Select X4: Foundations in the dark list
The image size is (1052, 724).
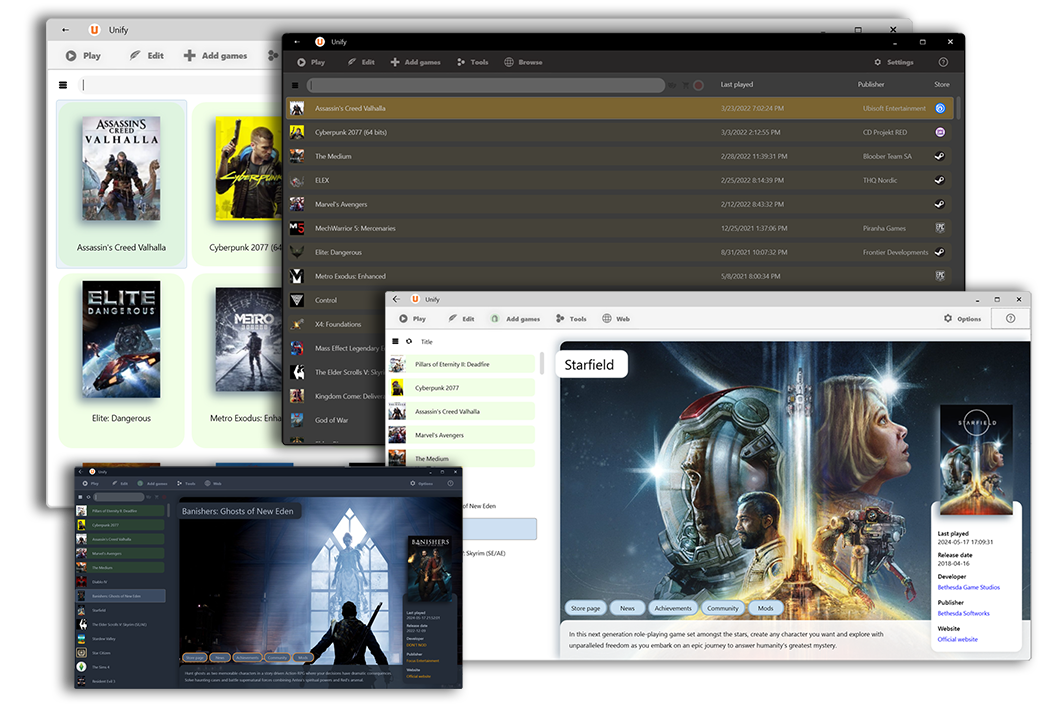[x=336, y=324]
